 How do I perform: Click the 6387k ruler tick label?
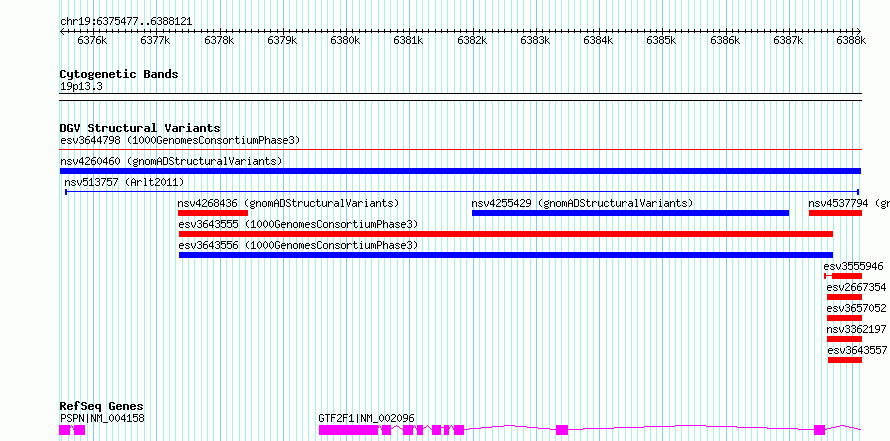point(788,41)
